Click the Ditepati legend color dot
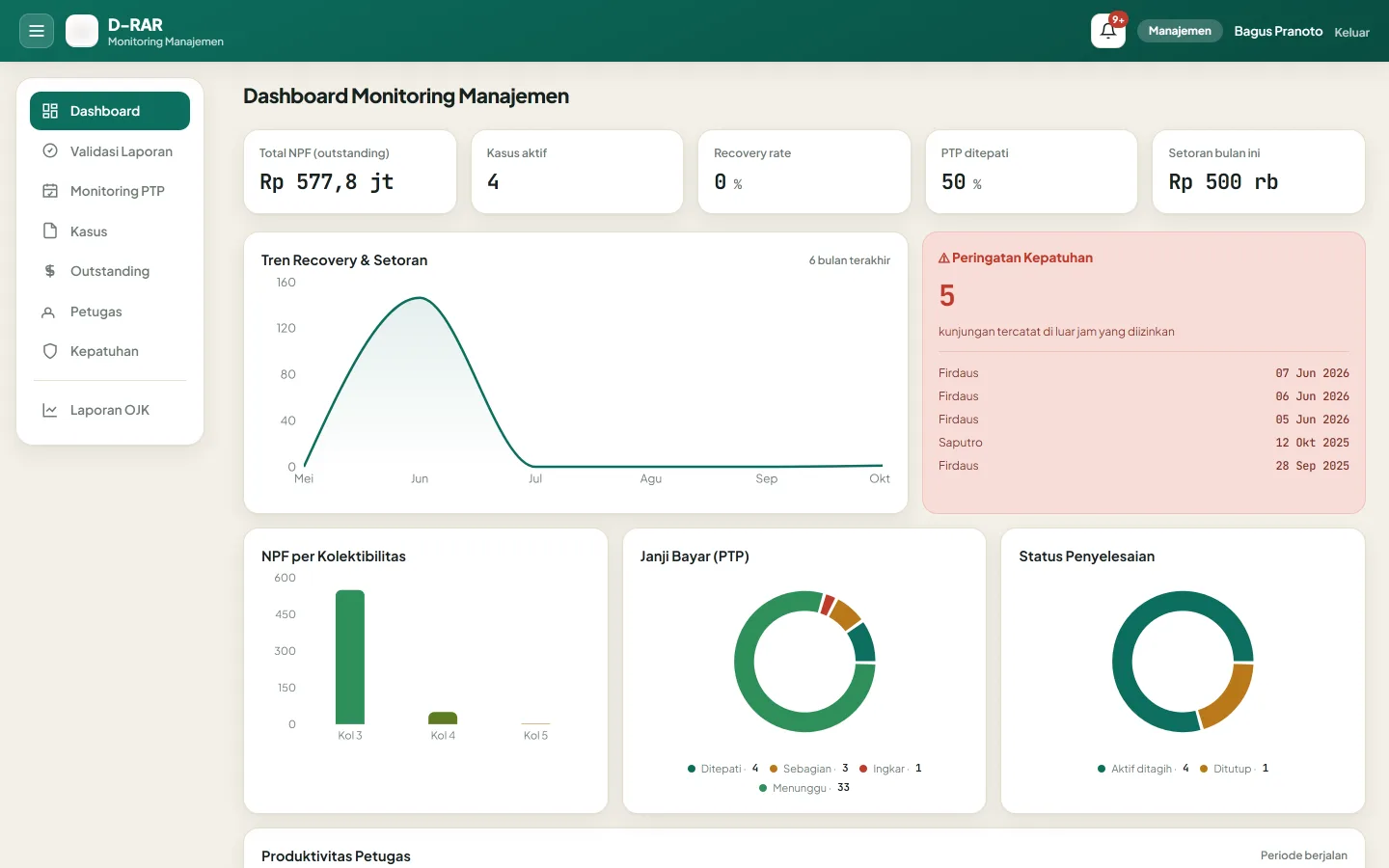Viewport: 1389px width, 868px height. click(692, 769)
